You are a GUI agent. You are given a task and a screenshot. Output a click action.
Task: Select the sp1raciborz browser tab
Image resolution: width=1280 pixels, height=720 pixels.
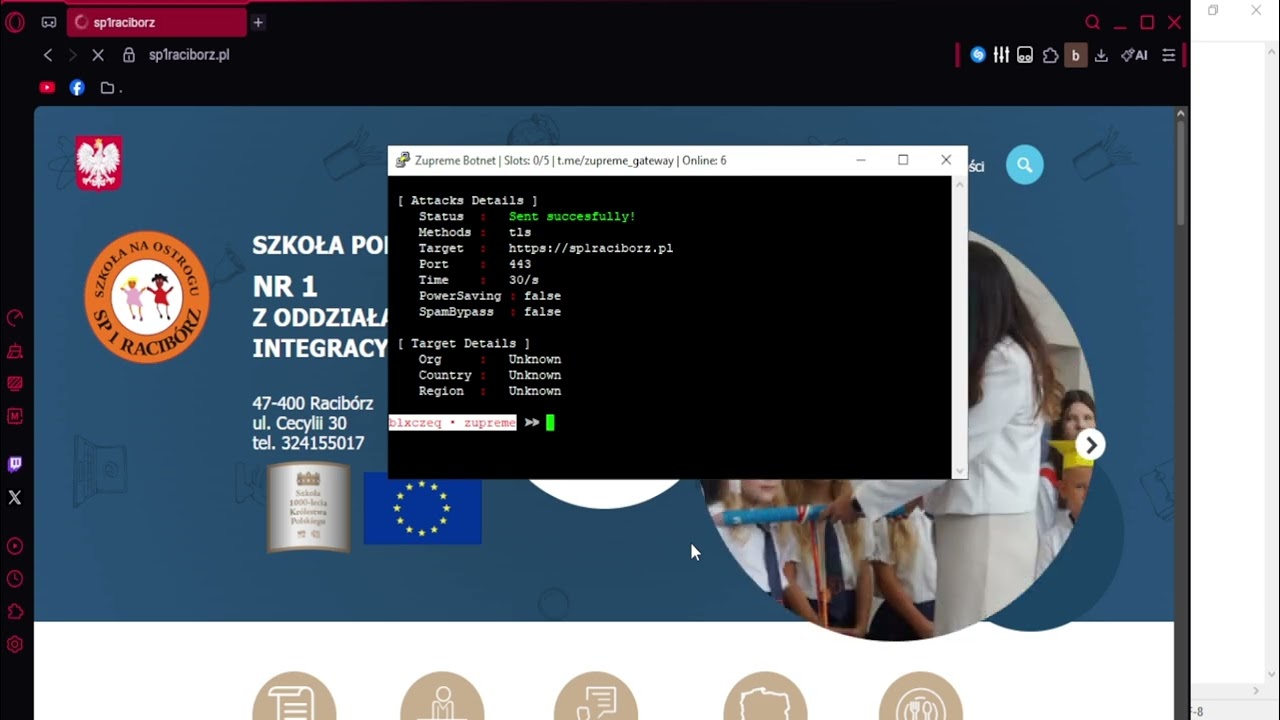coord(157,22)
